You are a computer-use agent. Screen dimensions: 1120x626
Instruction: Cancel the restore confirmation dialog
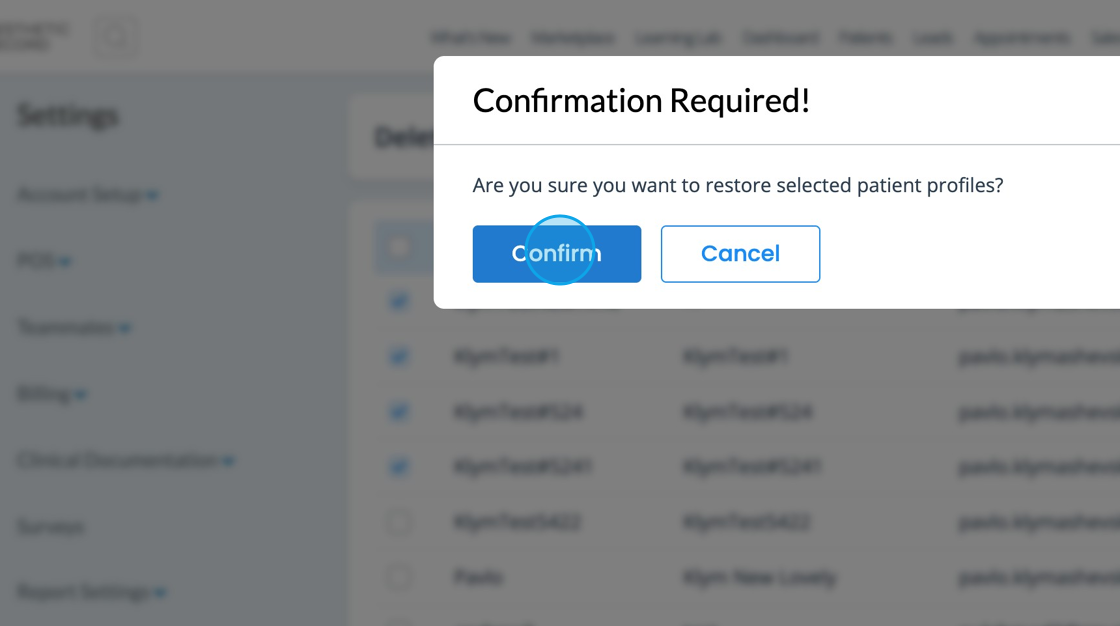pos(740,254)
